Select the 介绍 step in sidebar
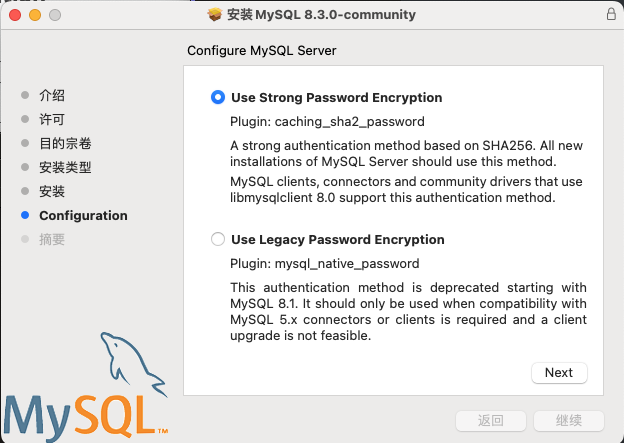 [x=52, y=95]
